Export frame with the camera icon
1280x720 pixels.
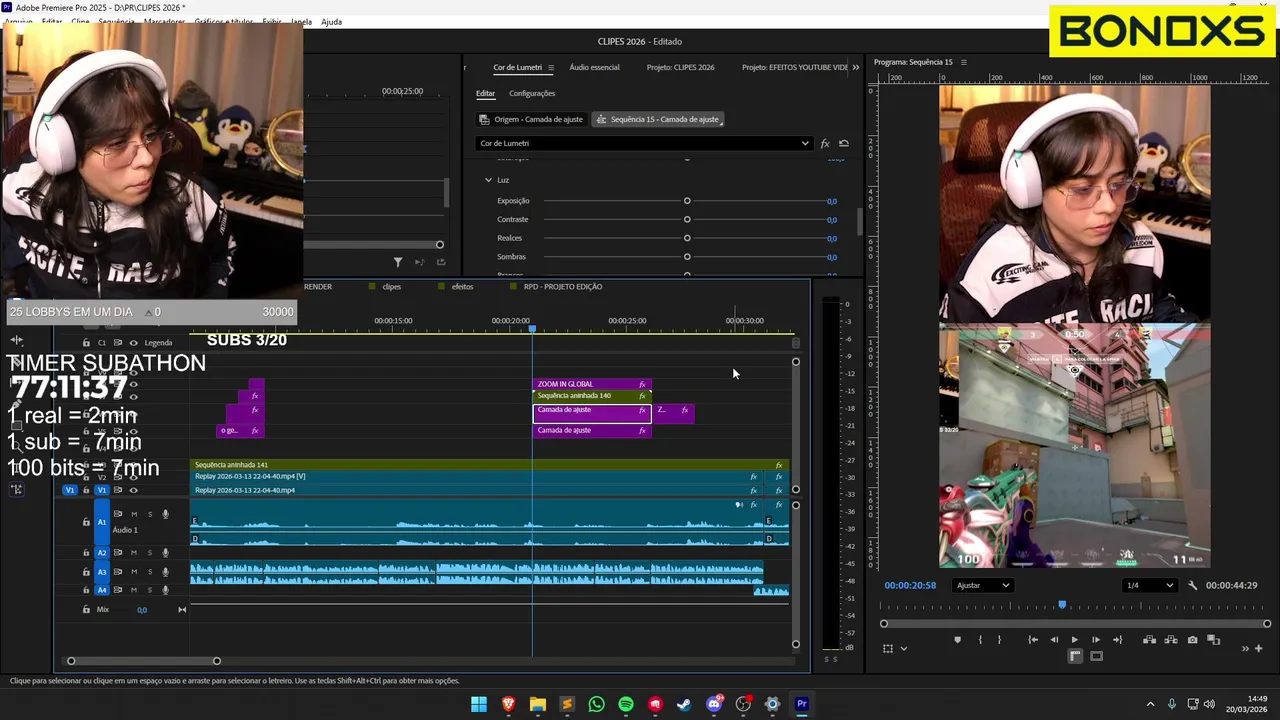(x=1192, y=640)
